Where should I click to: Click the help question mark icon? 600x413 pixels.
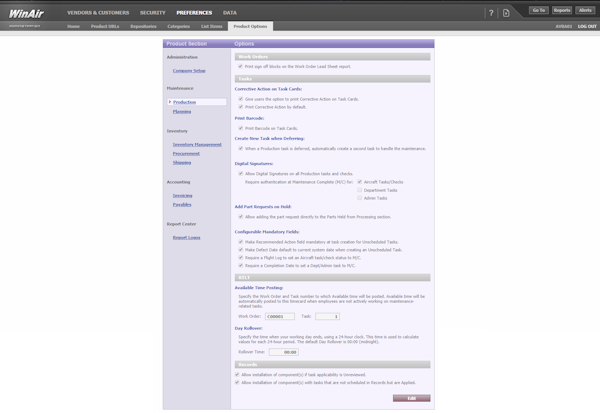(x=491, y=13)
